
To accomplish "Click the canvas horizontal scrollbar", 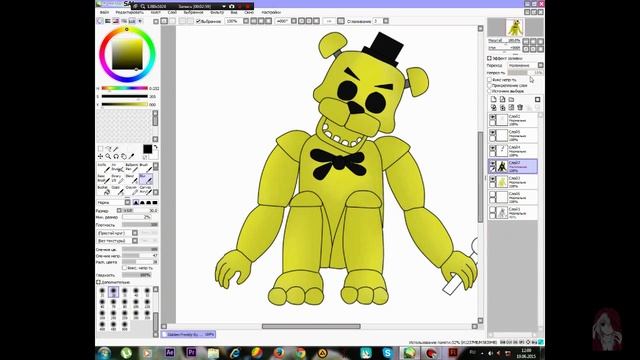I will [x=311, y=326].
